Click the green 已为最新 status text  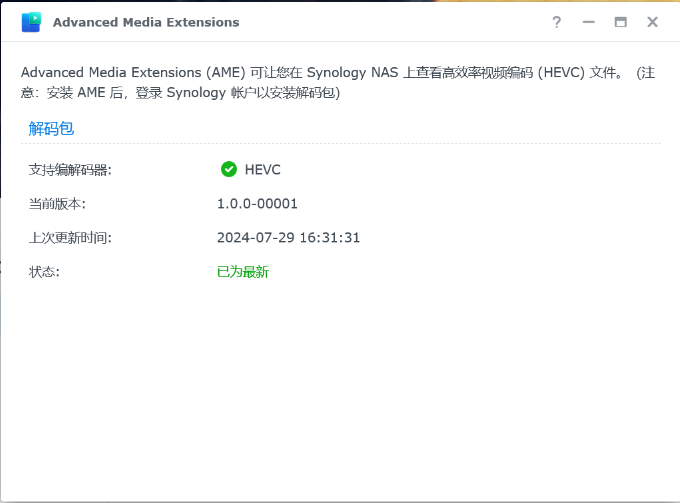pyautogui.click(x=243, y=272)
